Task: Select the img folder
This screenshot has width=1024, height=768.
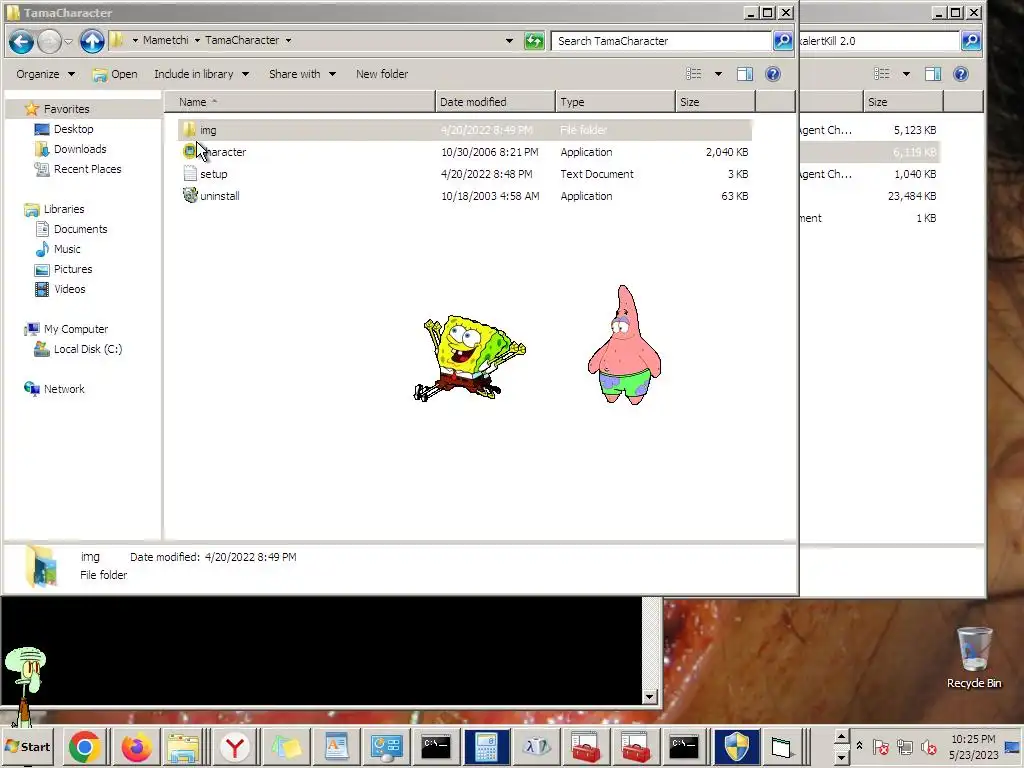Action: 464,130
